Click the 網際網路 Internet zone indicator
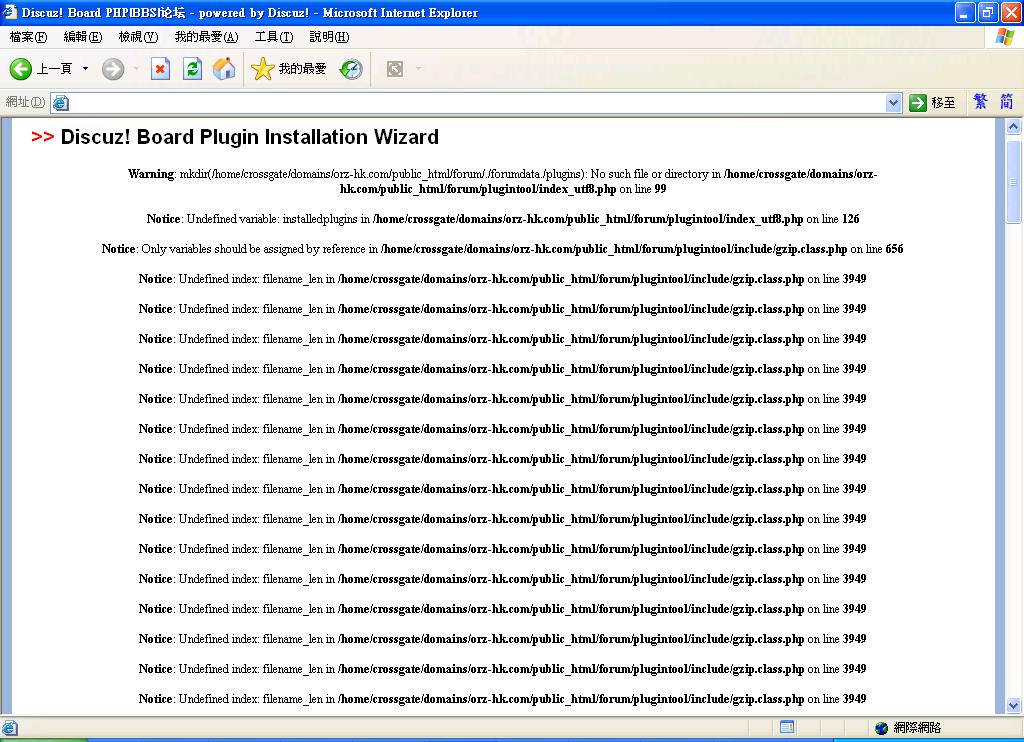 click(x=908, y=728)
